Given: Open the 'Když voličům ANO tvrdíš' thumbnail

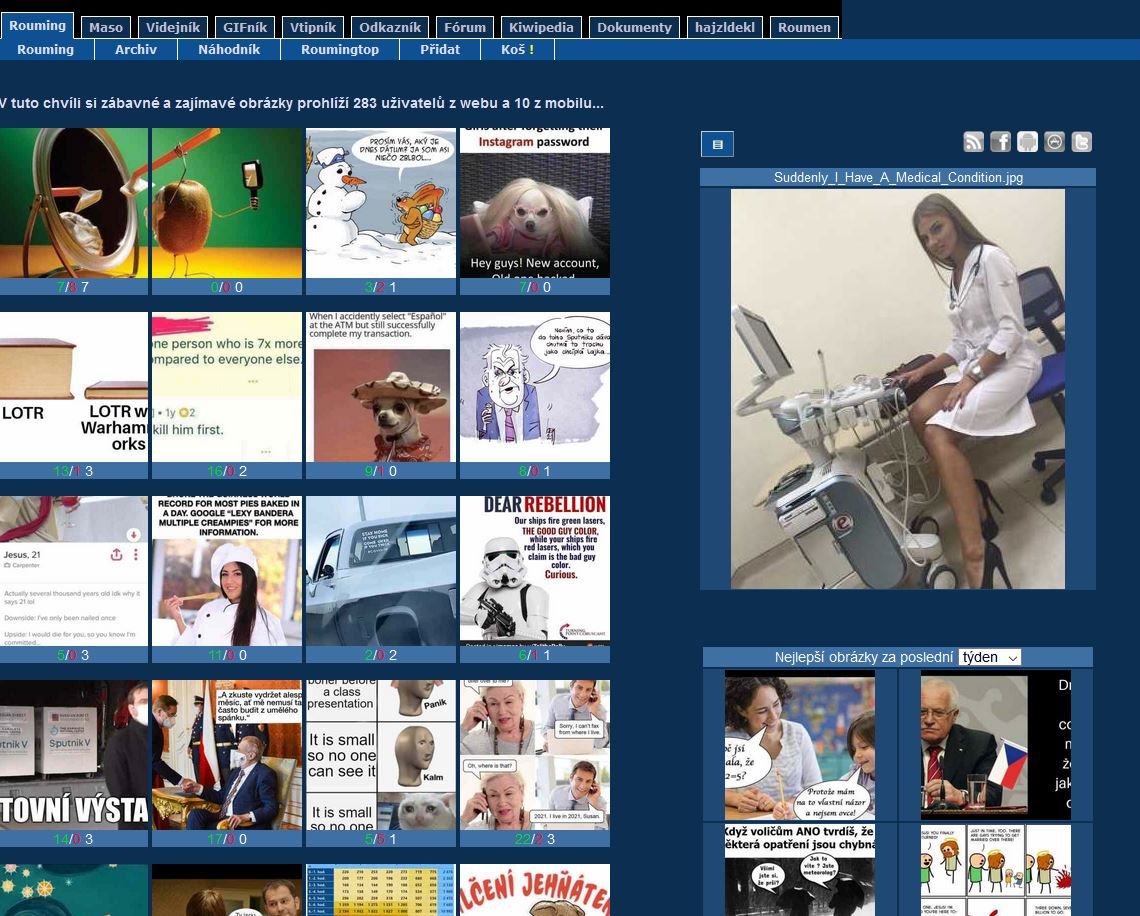Looking at the screenshot, I should click(x=800, y=870).
